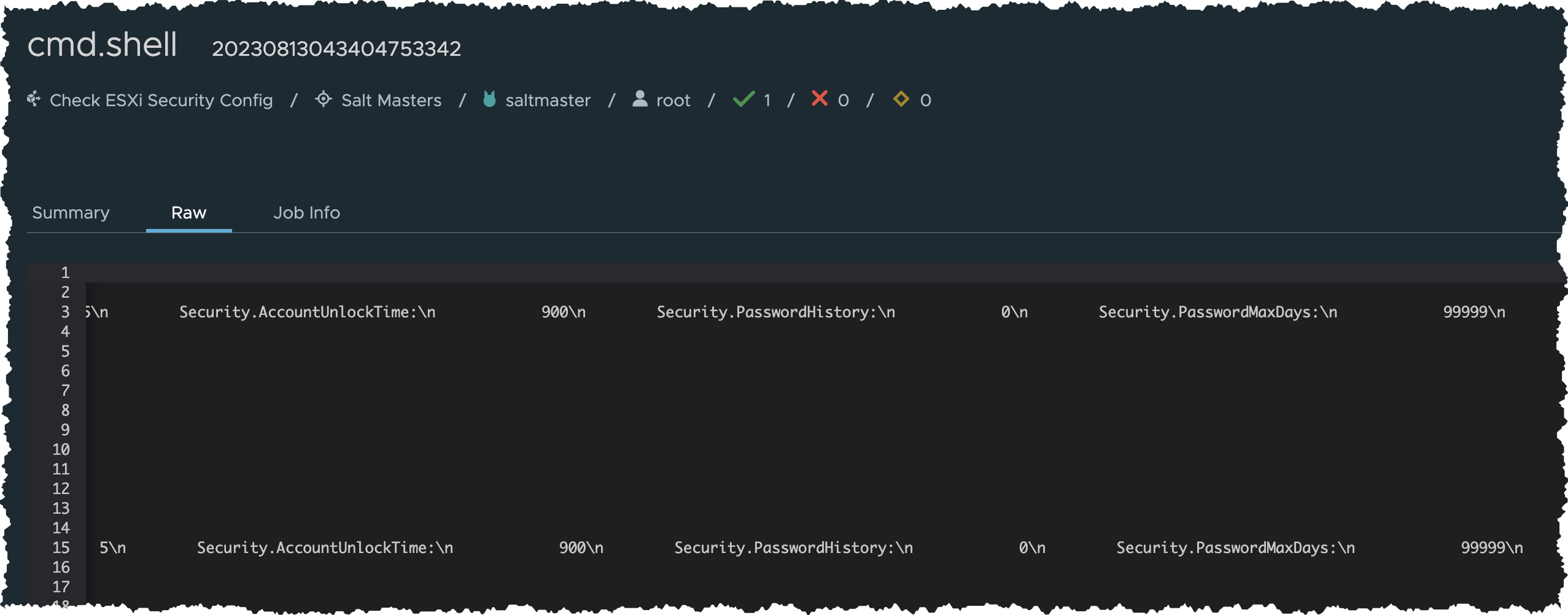The height and width of the screenshot is (615, 1568).
Task: Click the warning count beside yellow diamond
Action: pyautogui.click(x=925, y=100)
